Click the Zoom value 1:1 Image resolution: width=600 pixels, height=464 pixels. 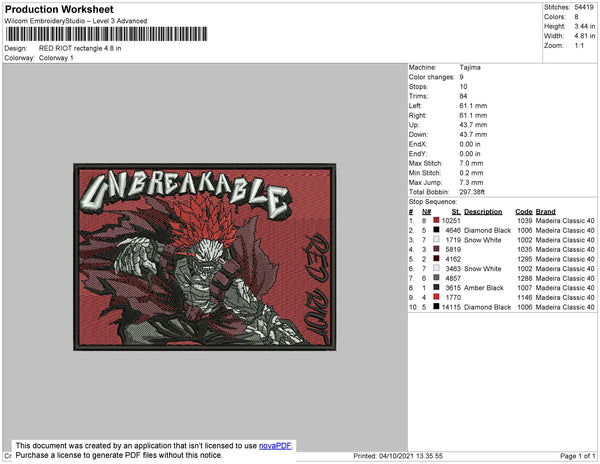[579, 46]
